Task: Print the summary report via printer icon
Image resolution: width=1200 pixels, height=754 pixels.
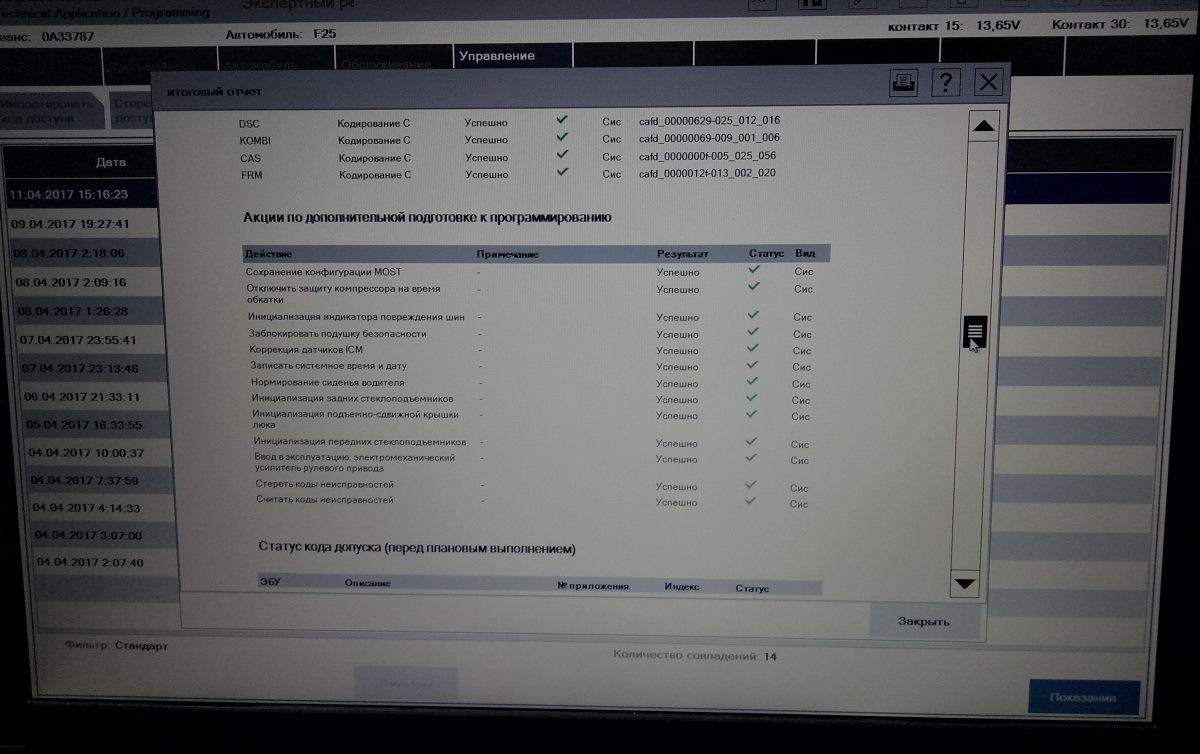Action: pyautogui.click(x=903, y=83)
